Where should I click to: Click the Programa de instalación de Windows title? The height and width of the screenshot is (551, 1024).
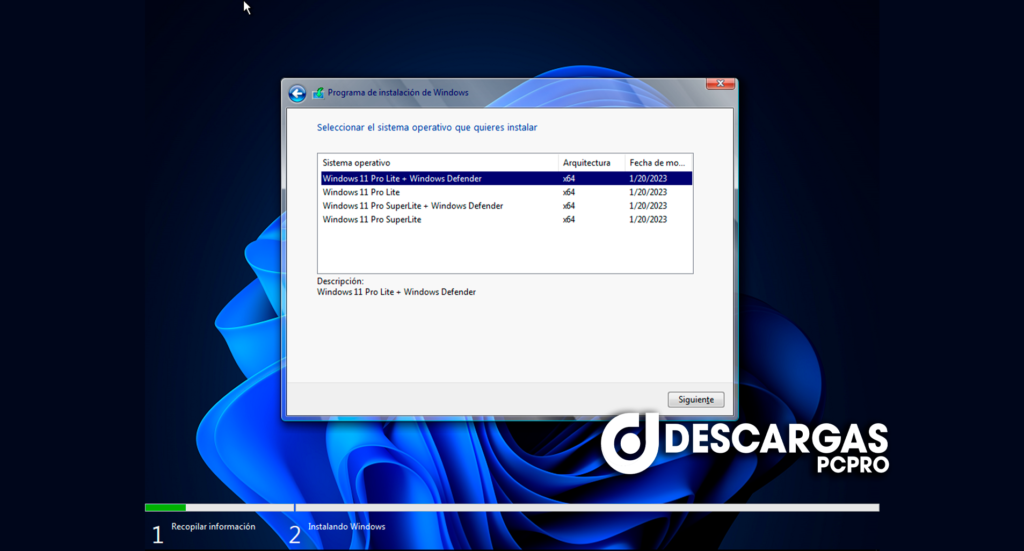tap(398, 93)
